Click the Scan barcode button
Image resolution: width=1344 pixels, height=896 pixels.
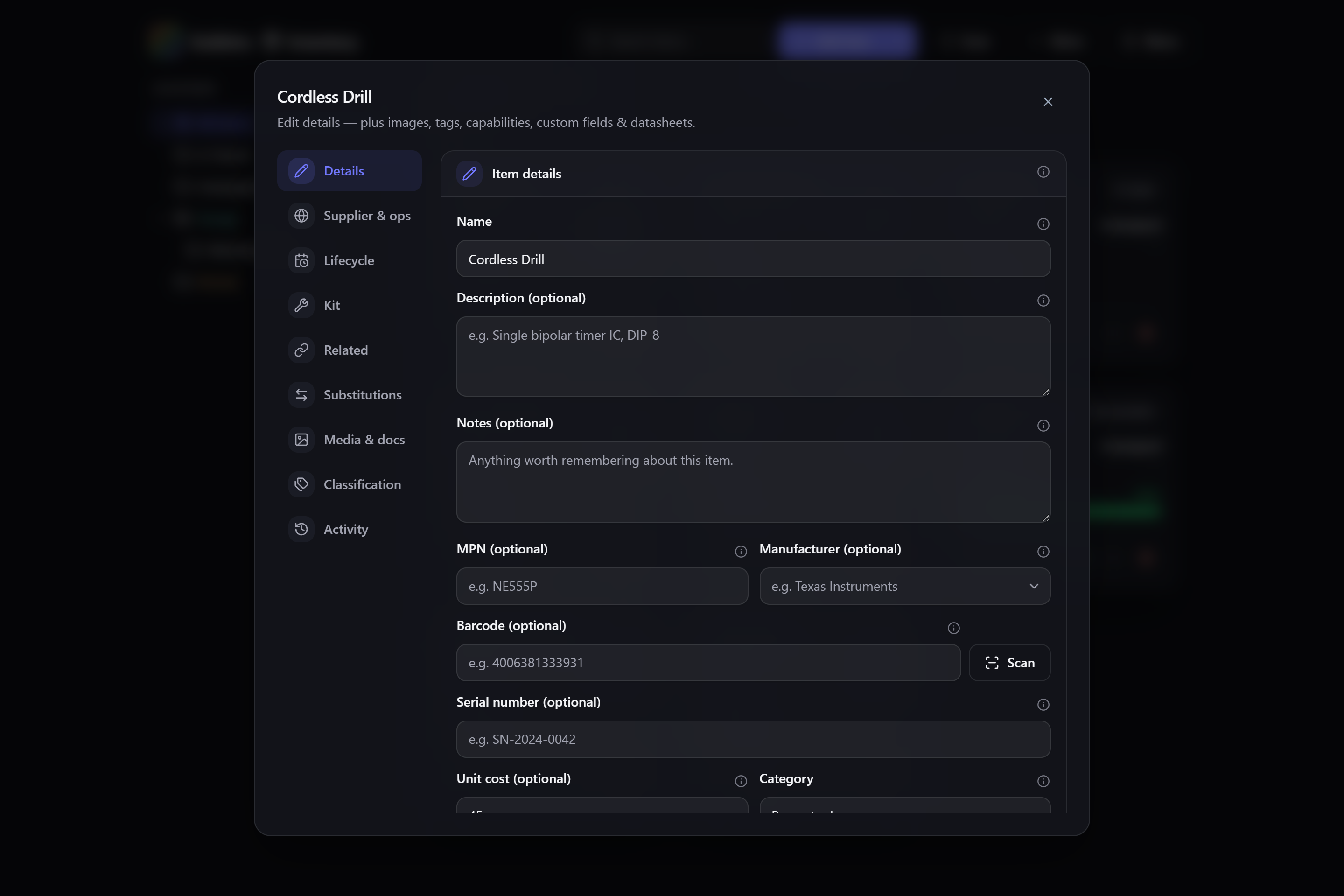coord(1009,663)
